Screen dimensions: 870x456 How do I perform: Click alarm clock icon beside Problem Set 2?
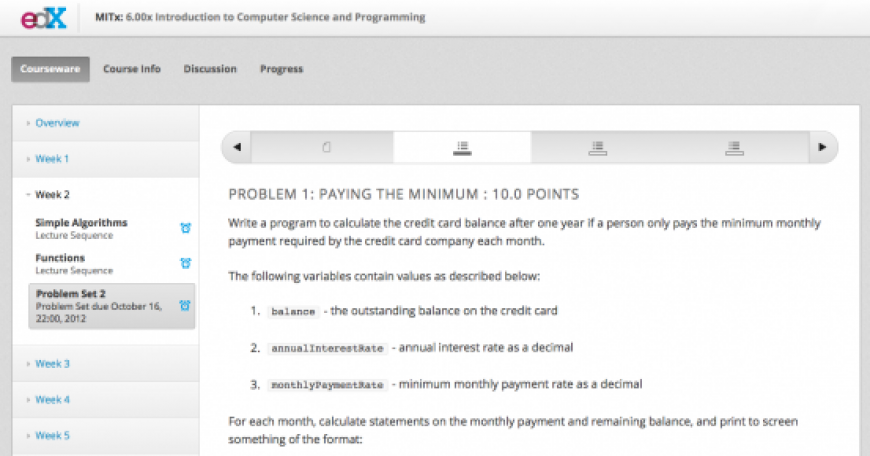coord(185,305)
